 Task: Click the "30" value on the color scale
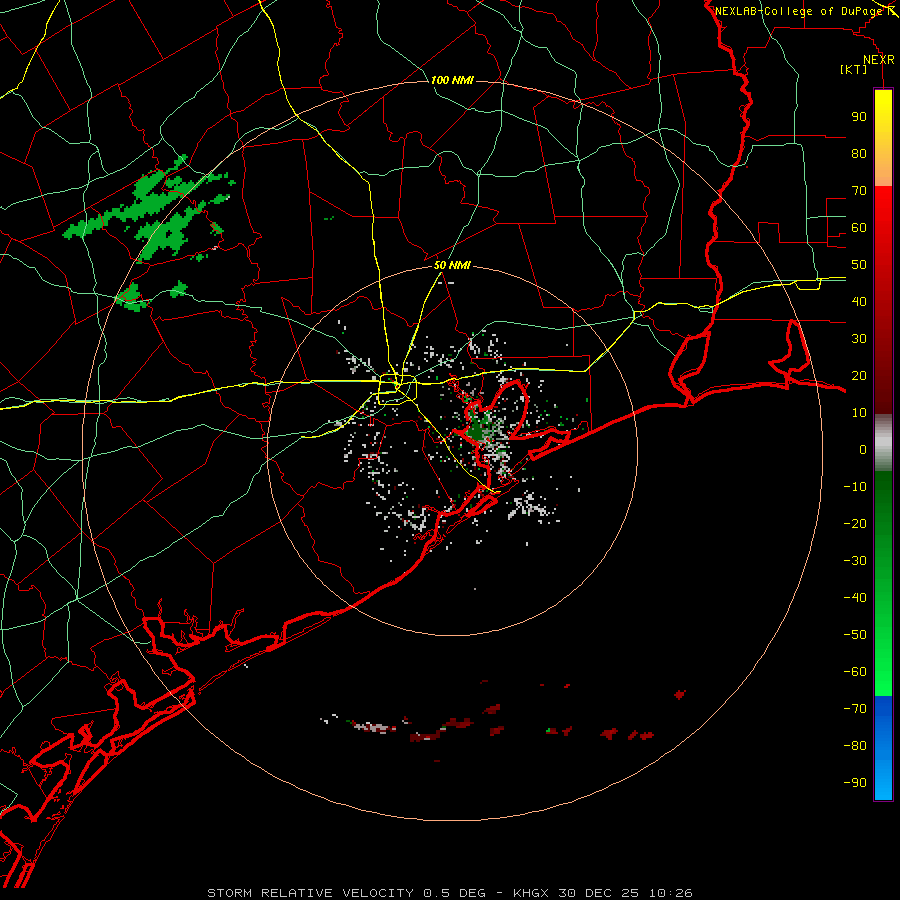pos(859,339)
